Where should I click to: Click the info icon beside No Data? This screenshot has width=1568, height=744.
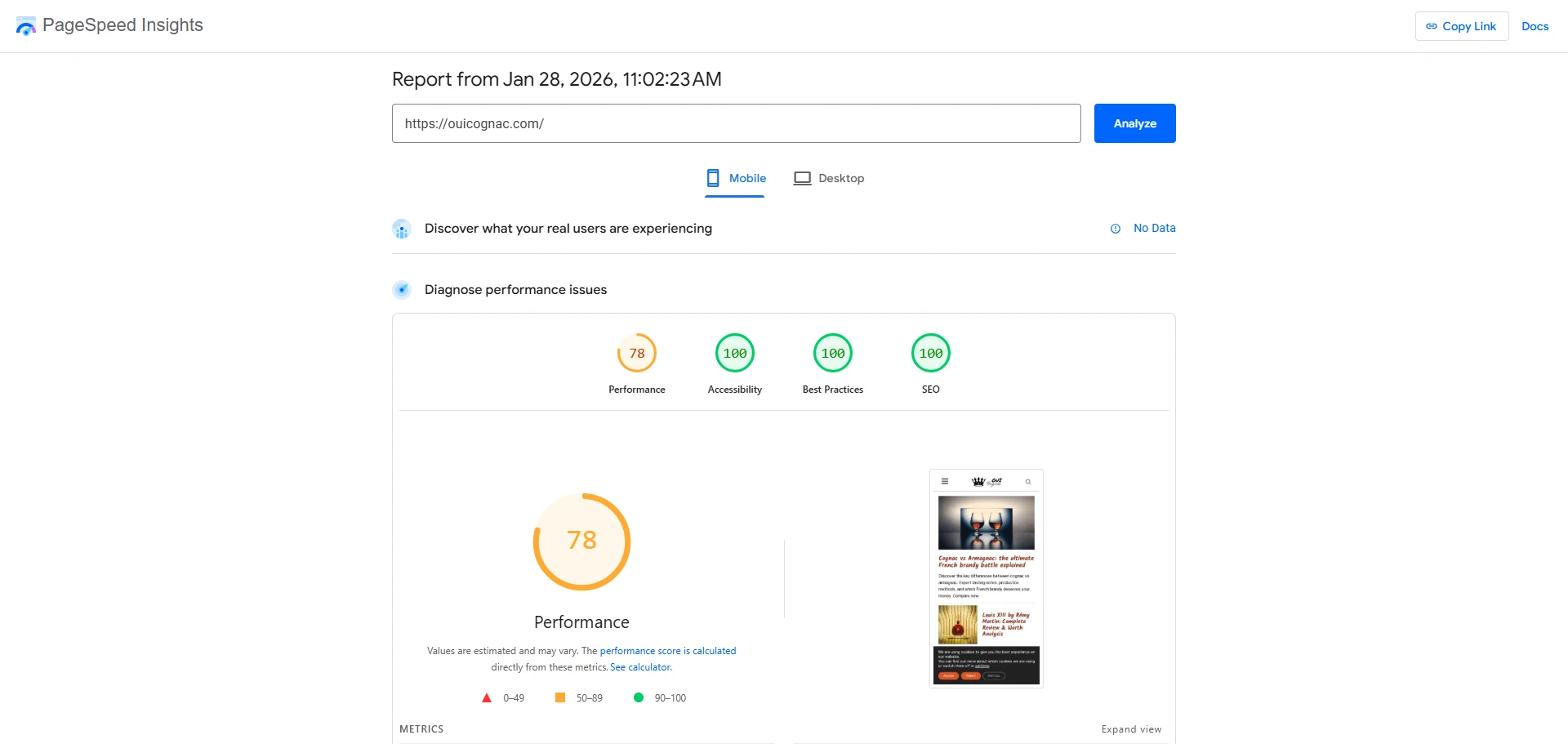(1116, 229)
